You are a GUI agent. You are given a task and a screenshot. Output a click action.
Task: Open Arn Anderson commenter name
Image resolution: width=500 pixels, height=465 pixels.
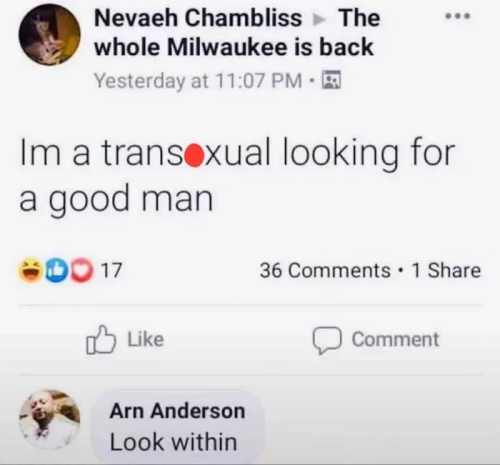click(x=177, y=411)
